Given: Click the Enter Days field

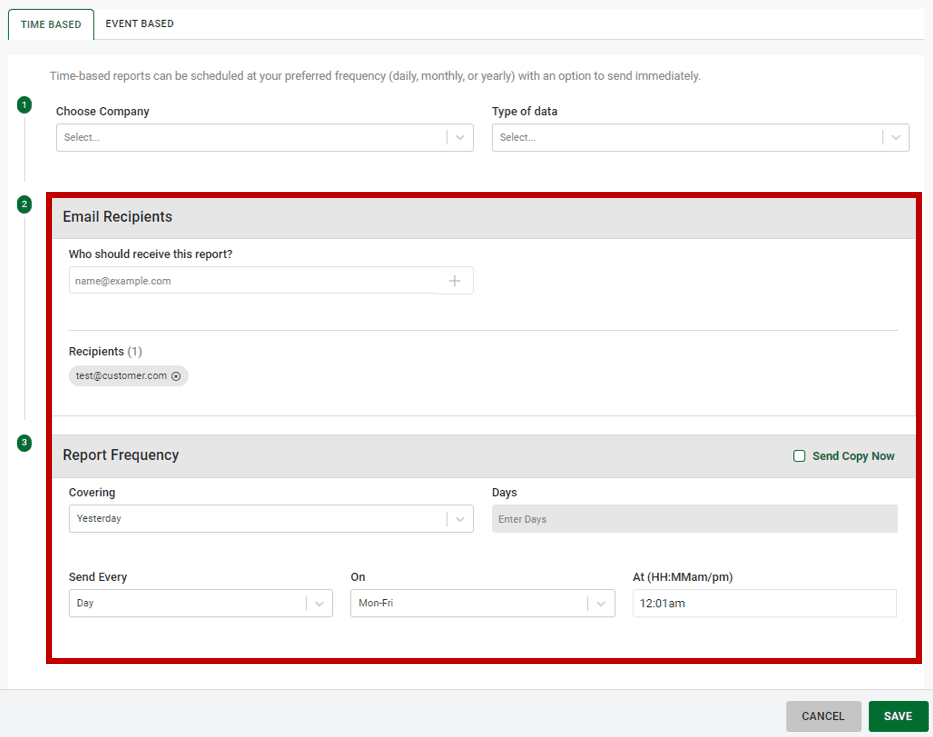Looking at the screenshot, I should click(694, 518).
